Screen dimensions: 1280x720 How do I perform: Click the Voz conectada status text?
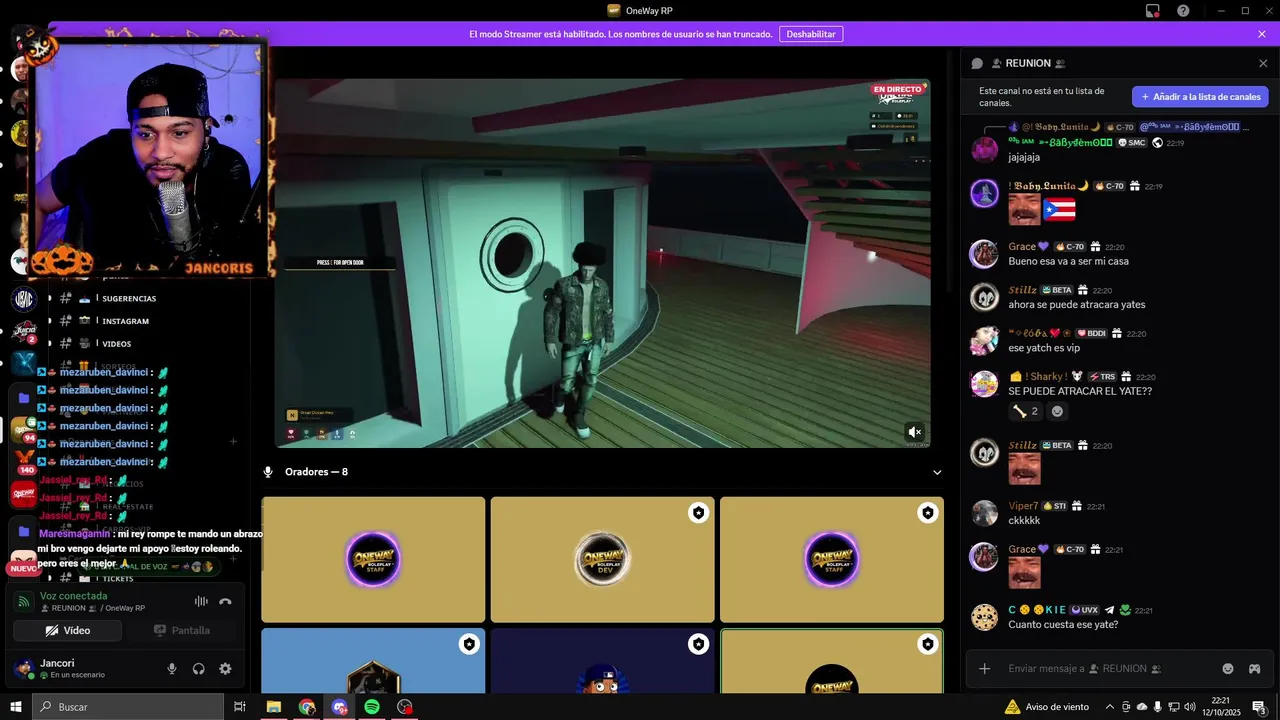(x=73, y=596)
